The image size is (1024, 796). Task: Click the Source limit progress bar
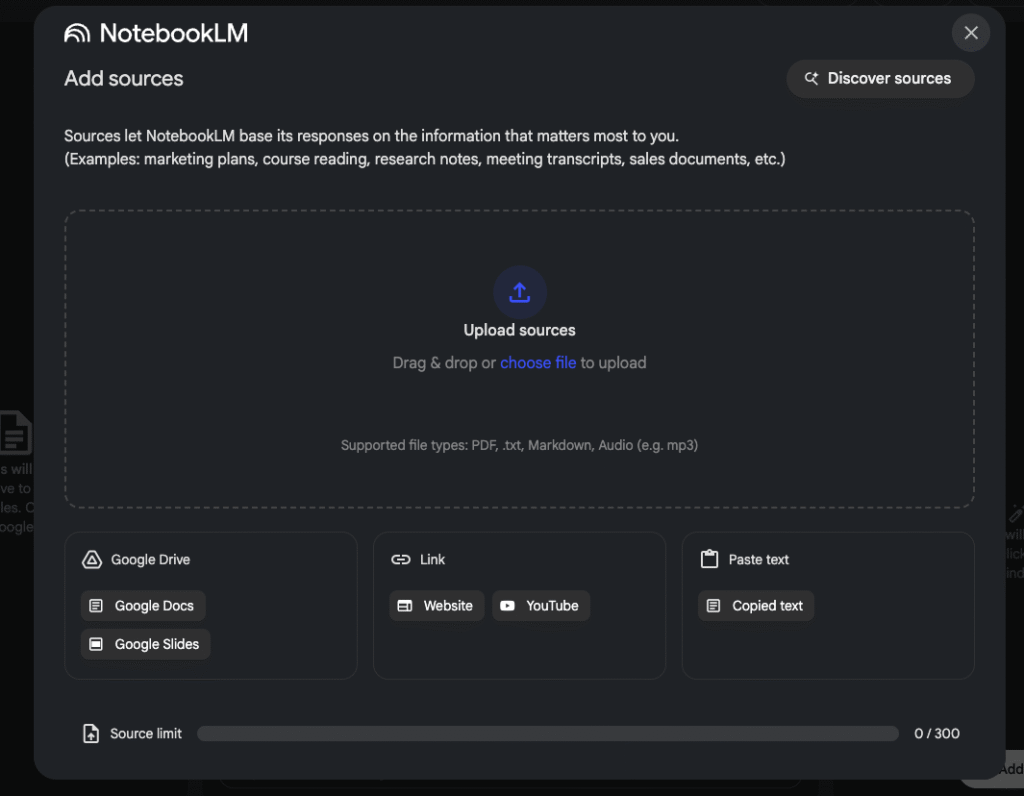[548, 734]
